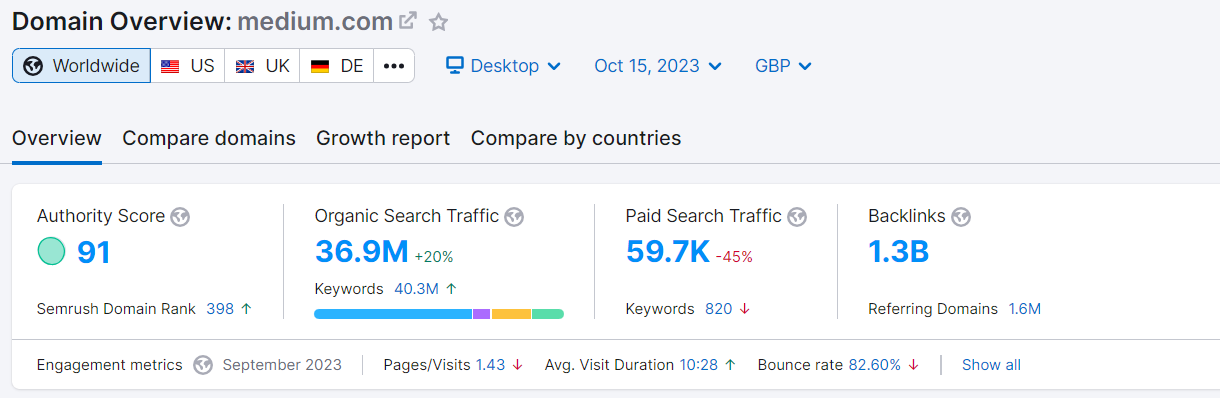Click blue segment of keyword distribution bar
This screenshot has width=1220, height=398.
coord(393,314)
